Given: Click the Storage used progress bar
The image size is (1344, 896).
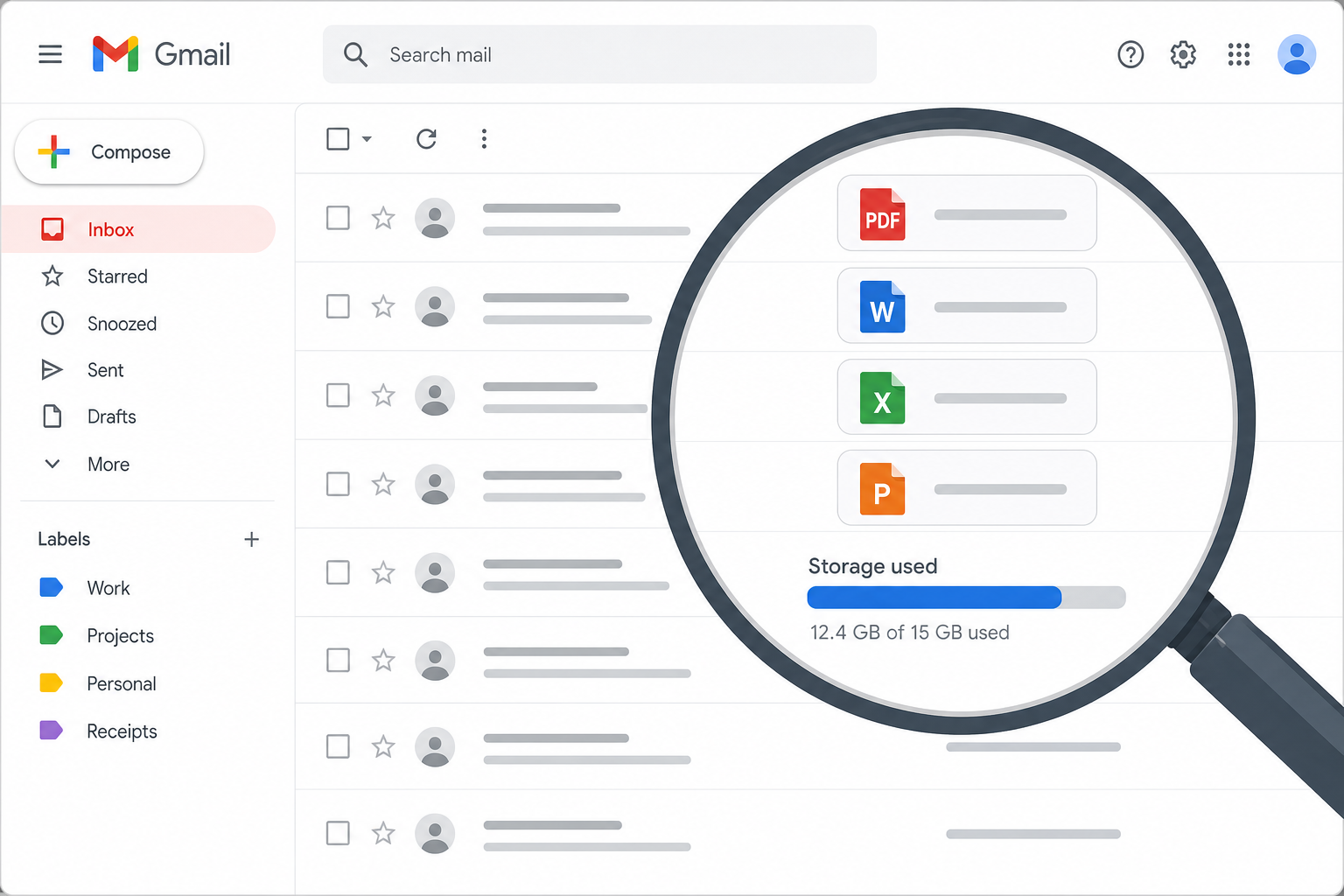Looking at the screenshot, I should point(966,598).
